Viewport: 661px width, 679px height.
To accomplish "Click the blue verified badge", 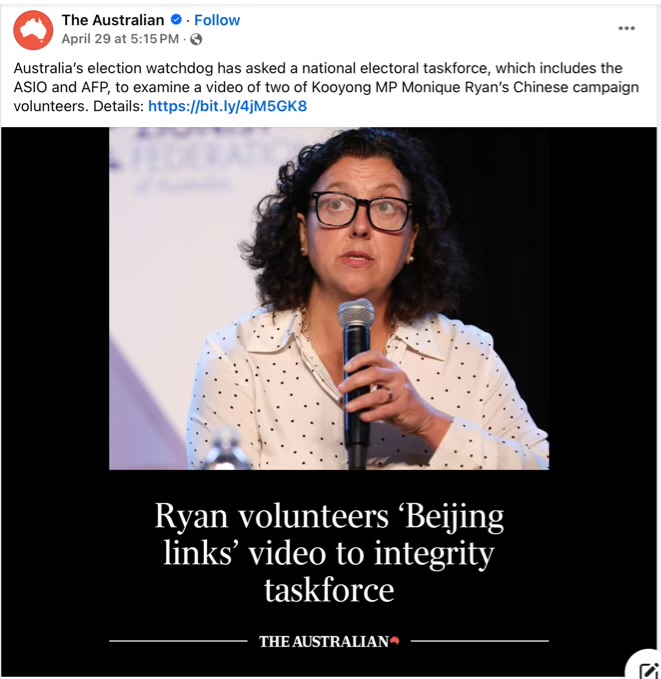I will click(x=176, y=19).
